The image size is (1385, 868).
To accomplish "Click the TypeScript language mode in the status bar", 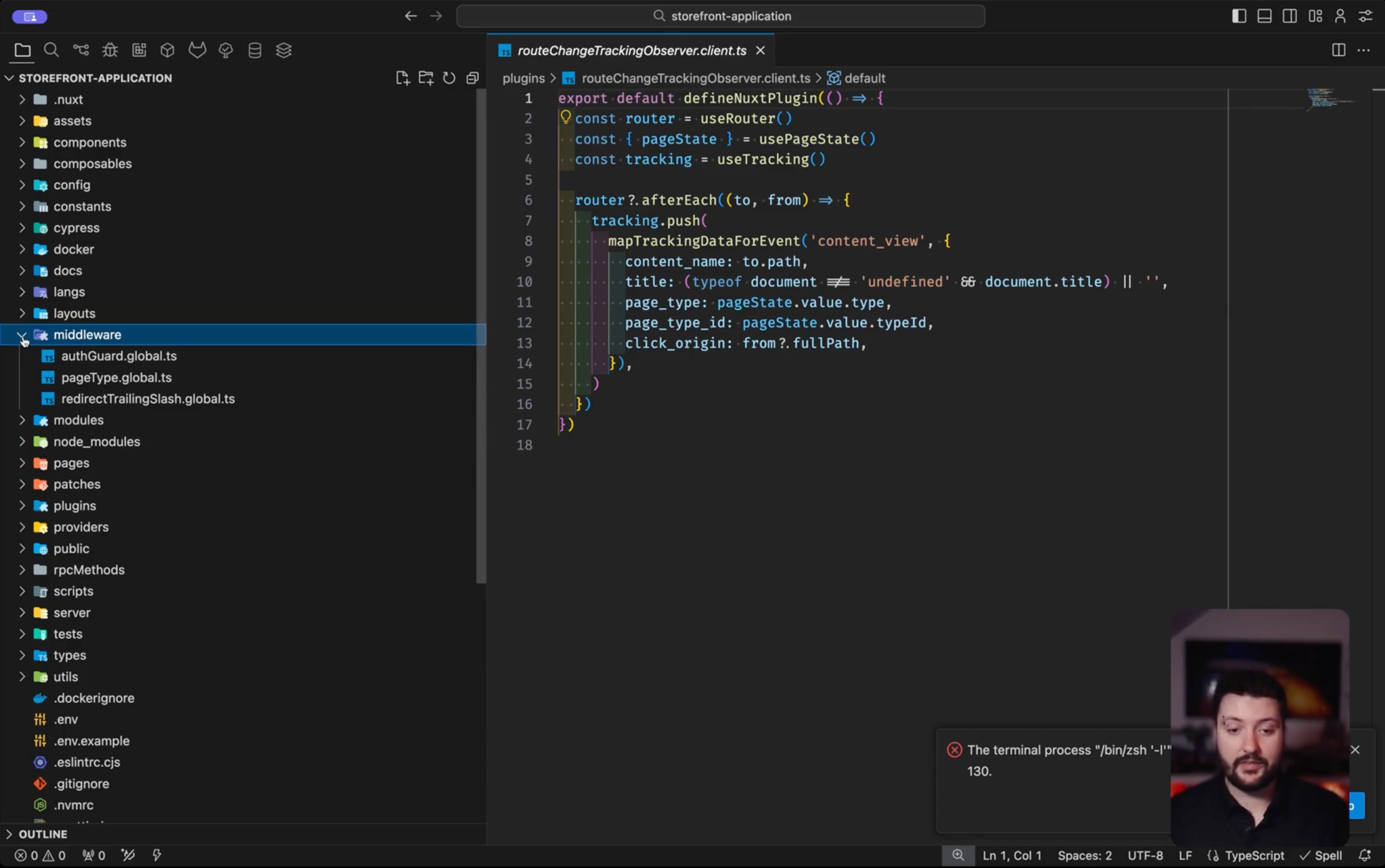I will point(1254,855).
